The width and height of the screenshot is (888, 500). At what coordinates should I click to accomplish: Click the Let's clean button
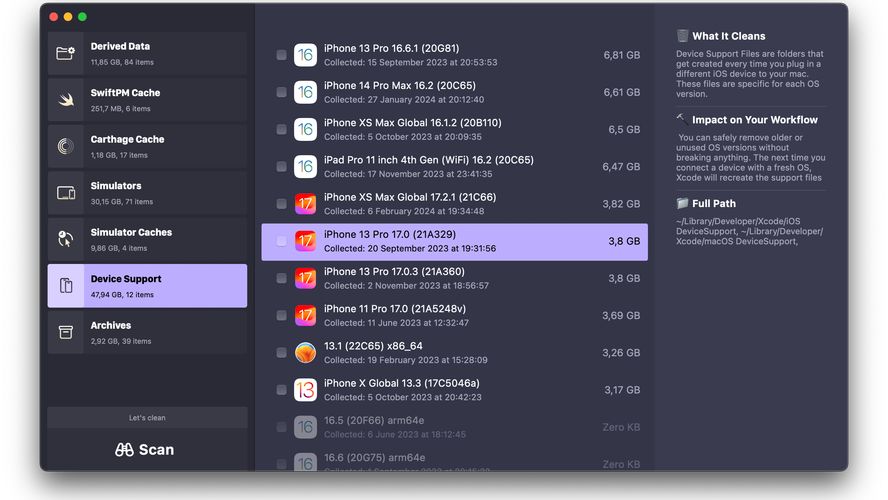click(x=147, y=418)
